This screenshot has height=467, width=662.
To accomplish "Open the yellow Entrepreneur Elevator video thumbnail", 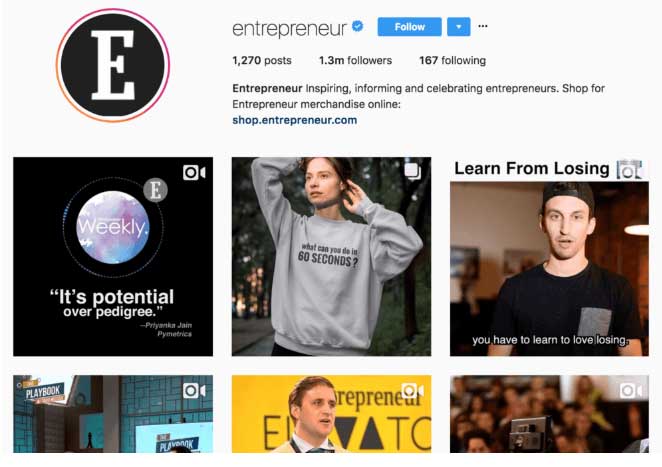I will point(331,414).
